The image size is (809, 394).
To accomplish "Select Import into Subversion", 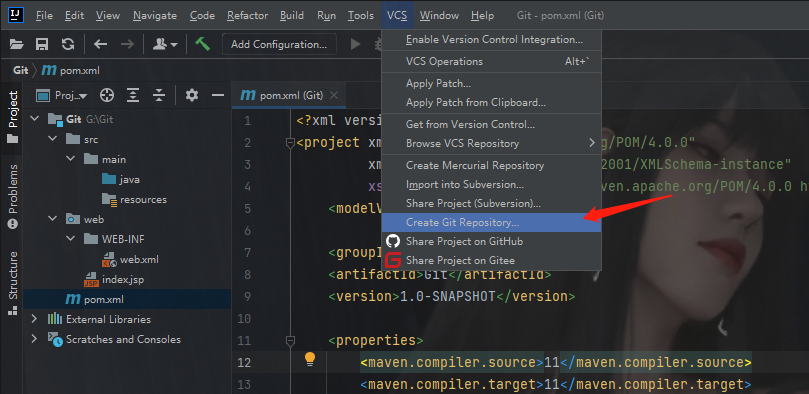I will 491,185.
